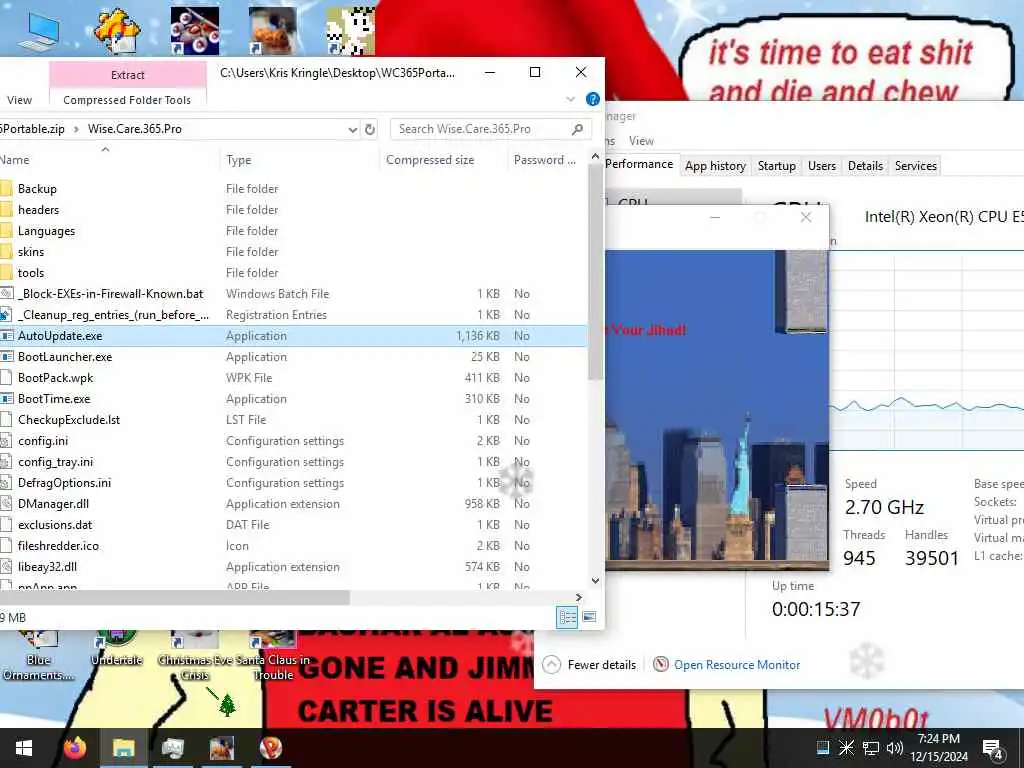Click the Windows Start button
1024x768 pixels.
click(24, 748)
